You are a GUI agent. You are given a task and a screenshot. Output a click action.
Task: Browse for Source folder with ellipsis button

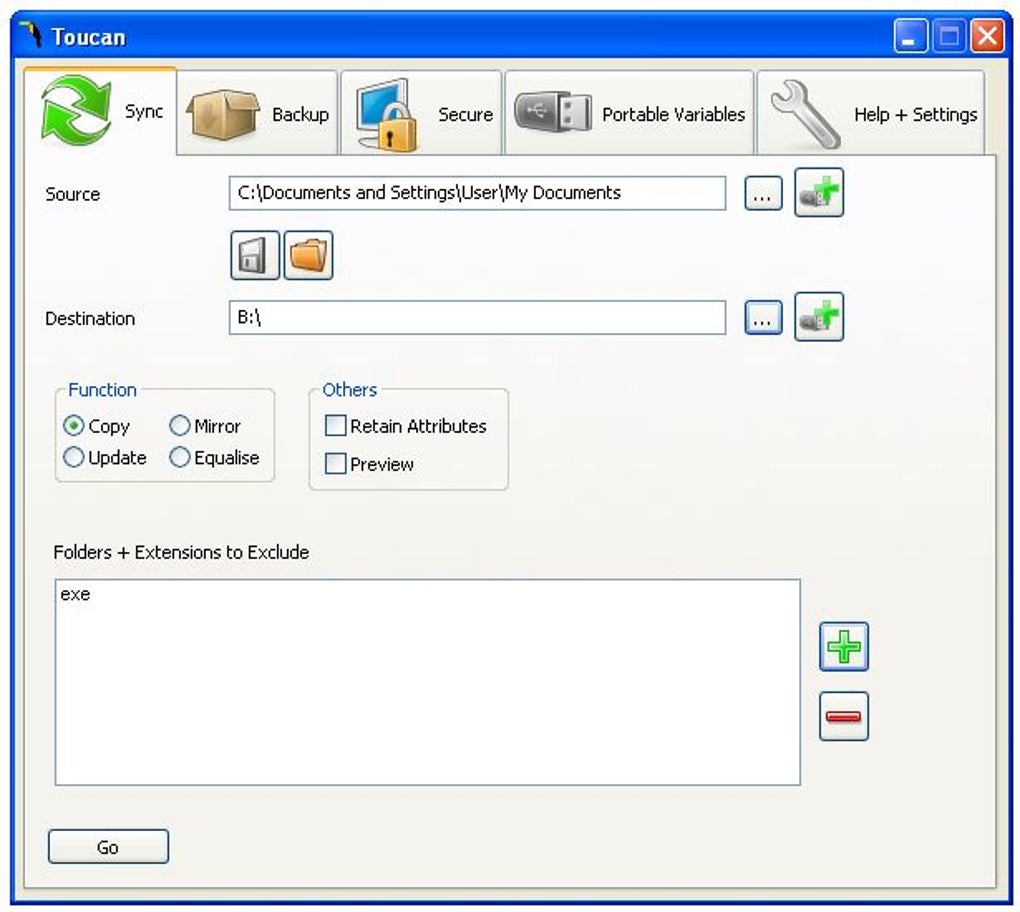tap(763, 193)
